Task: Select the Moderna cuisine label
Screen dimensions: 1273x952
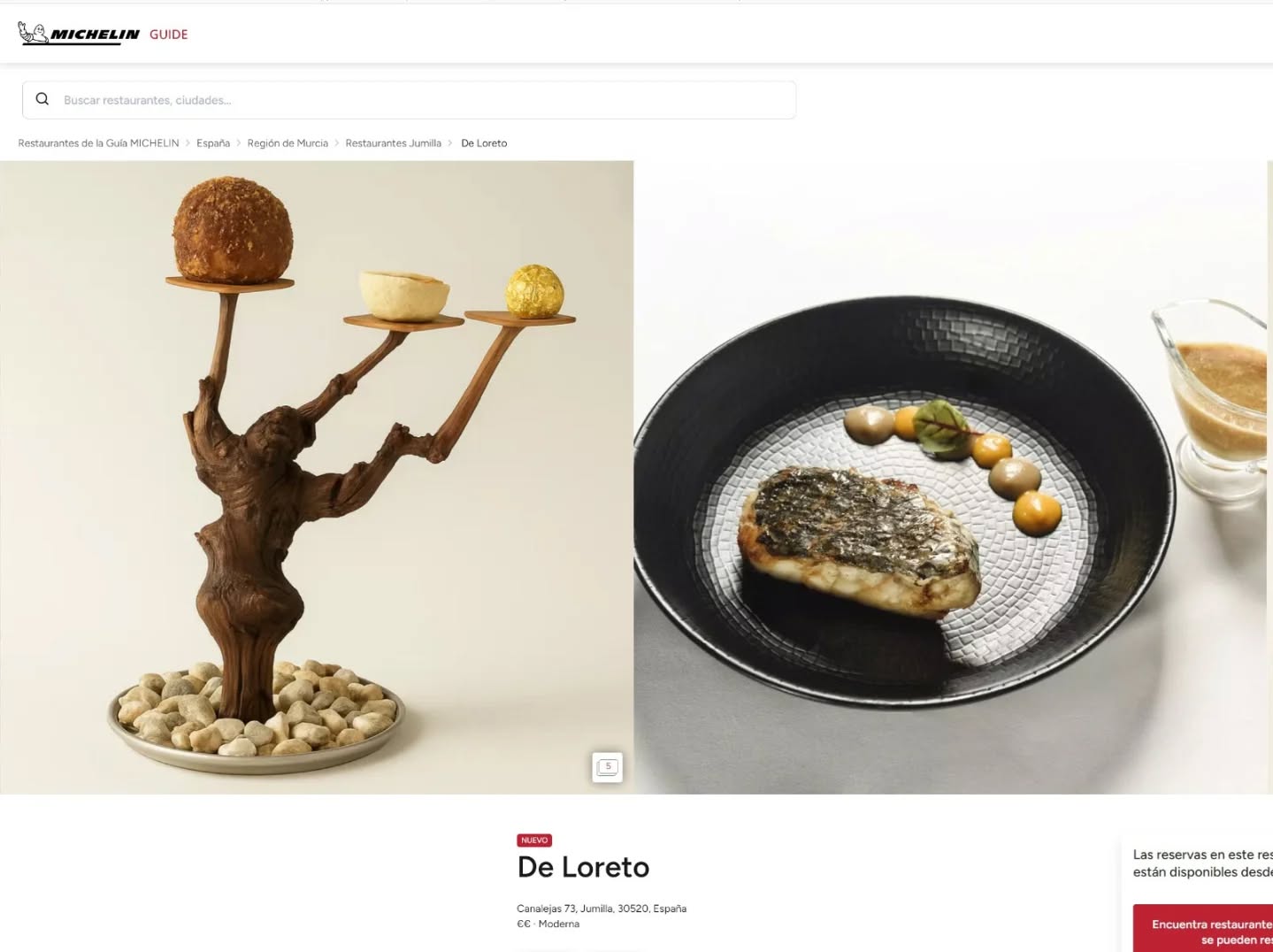Action: pos(559,924)
